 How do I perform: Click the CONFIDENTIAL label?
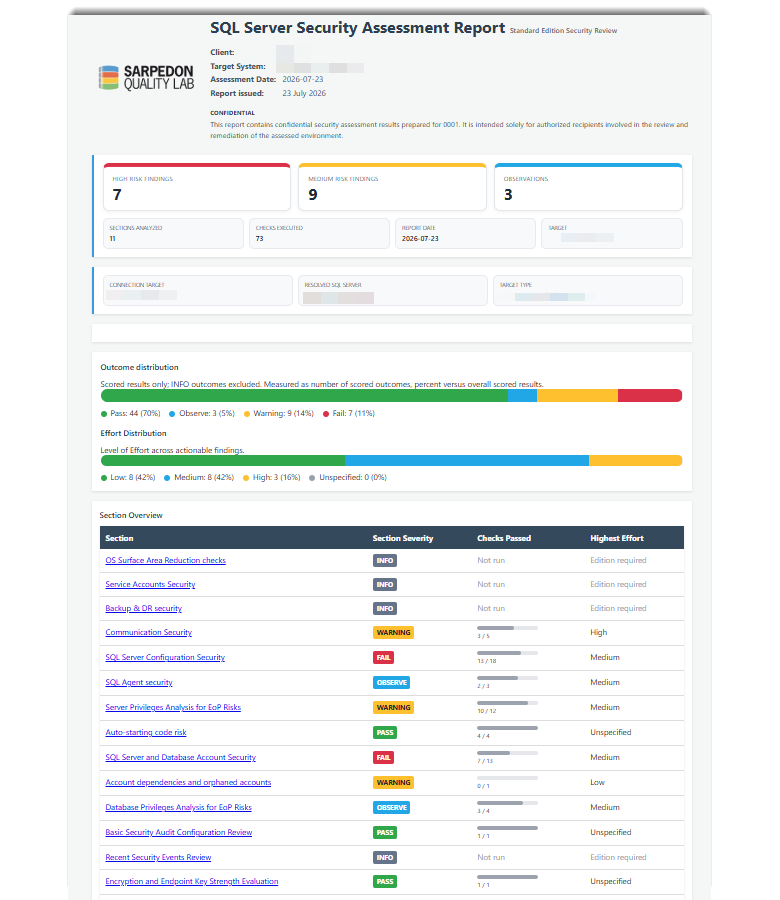click(232, 113)
